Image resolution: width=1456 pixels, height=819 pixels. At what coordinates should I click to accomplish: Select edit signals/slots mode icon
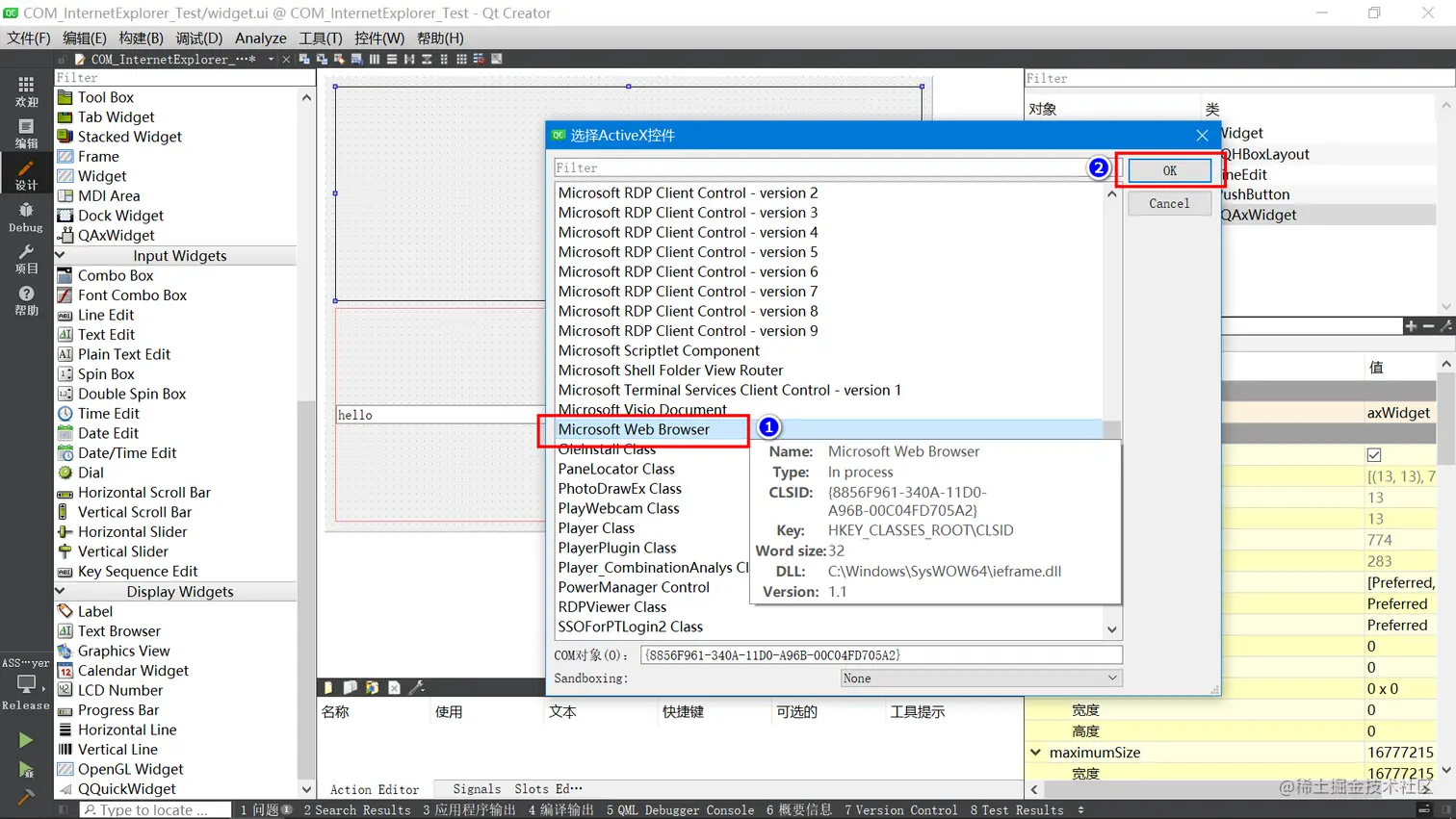pos(322,59)
